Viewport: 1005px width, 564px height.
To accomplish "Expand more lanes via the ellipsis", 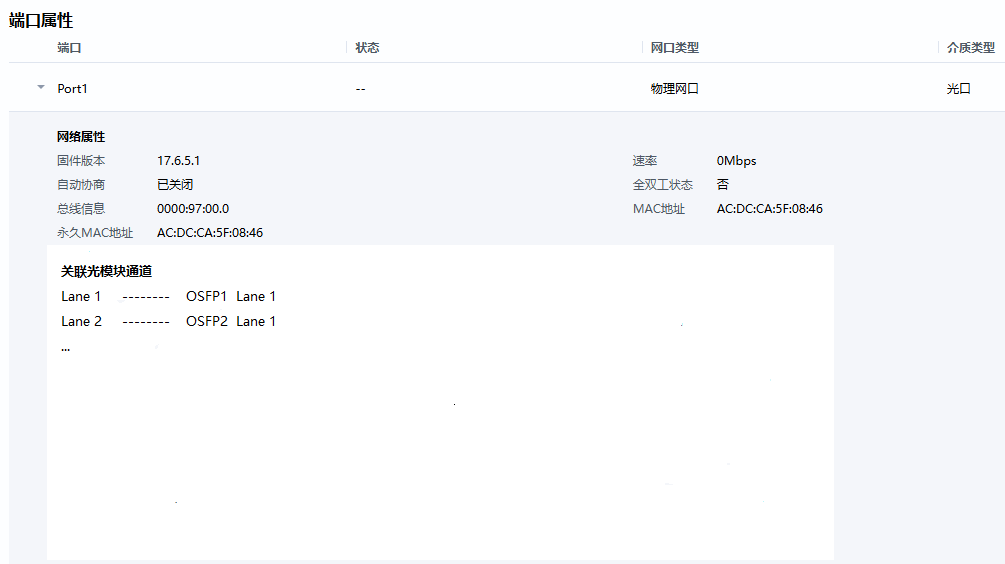I will (x=66, y=348).
